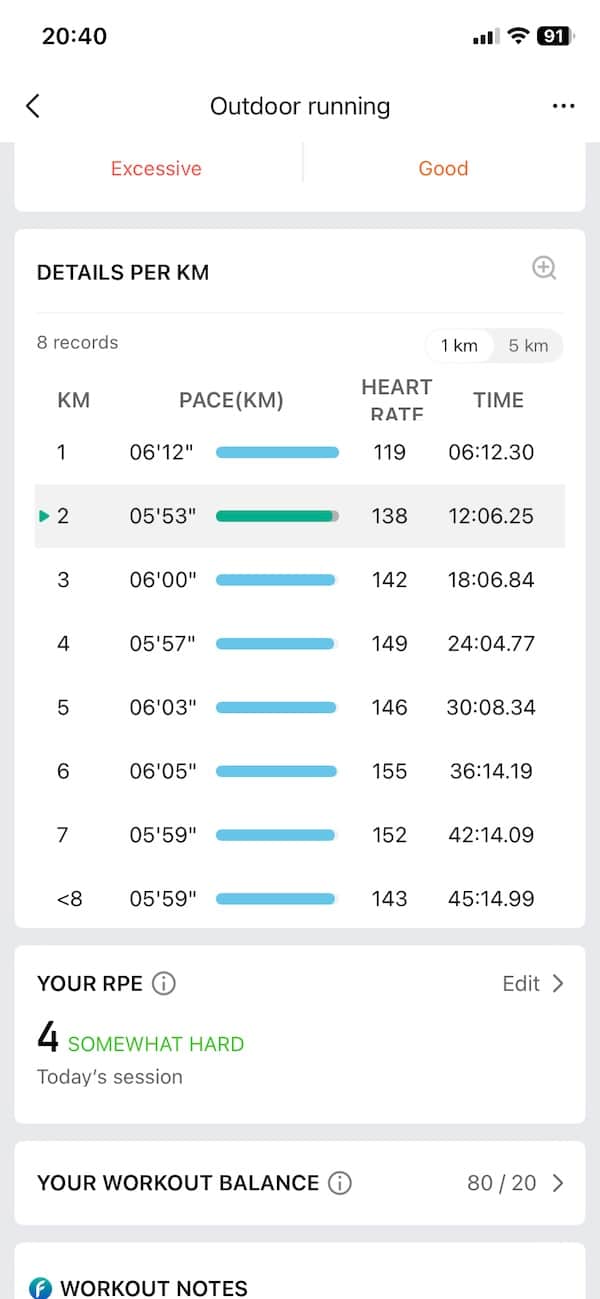600x1299 pixels.
Task: Tap the Edit link in RPE card
Action: pyautogui.click(x=521, y=984)
